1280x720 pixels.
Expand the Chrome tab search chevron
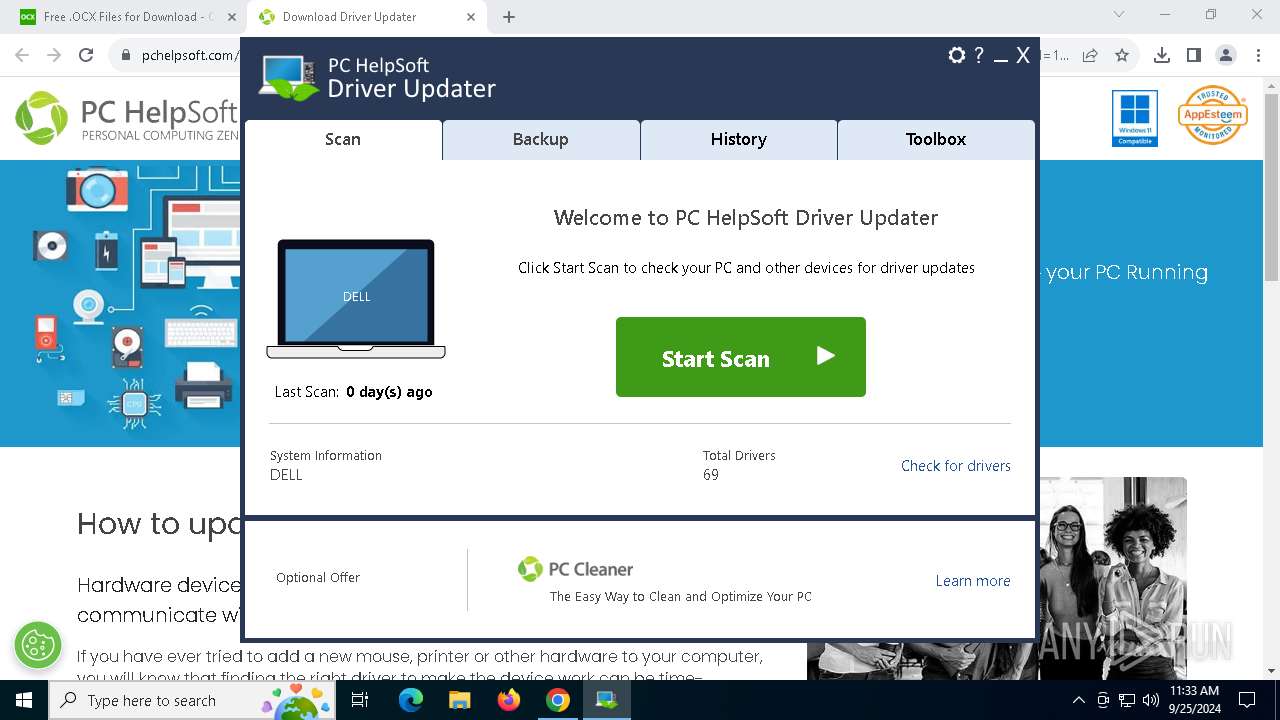[1119, 15]
